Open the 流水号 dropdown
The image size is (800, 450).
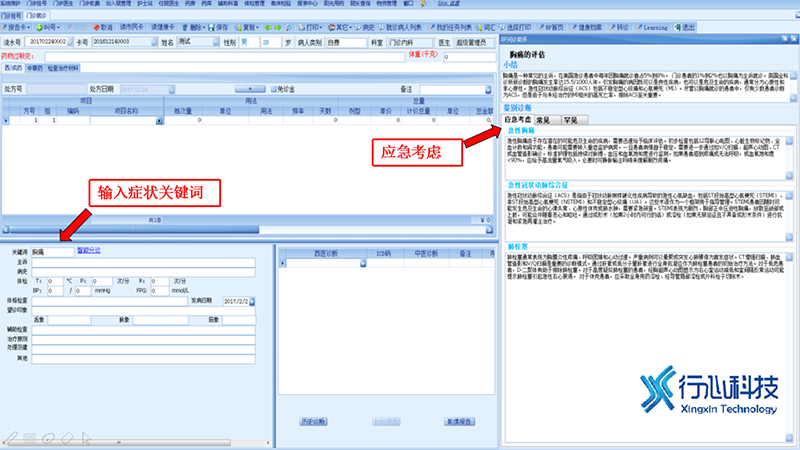coord(70,42)
